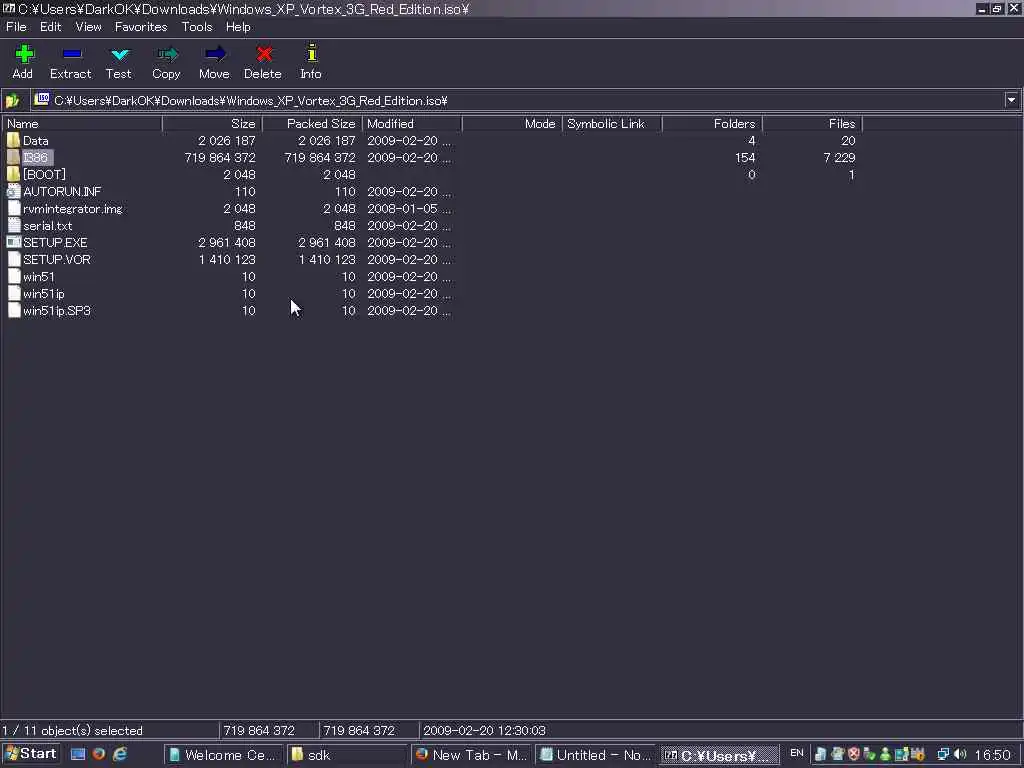Click the serial.txt file icon
Screen dimensions: 1024x768
point(13,225)
